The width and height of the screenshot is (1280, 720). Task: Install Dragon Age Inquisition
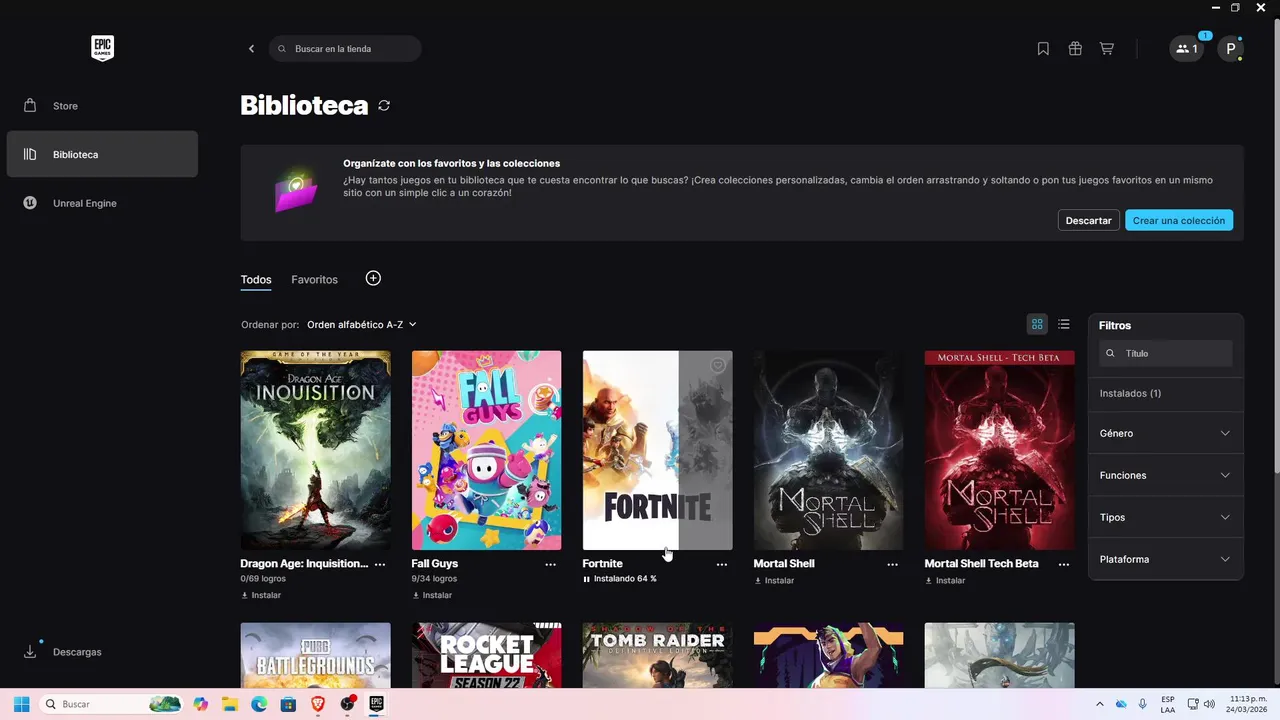pos(261,595)
